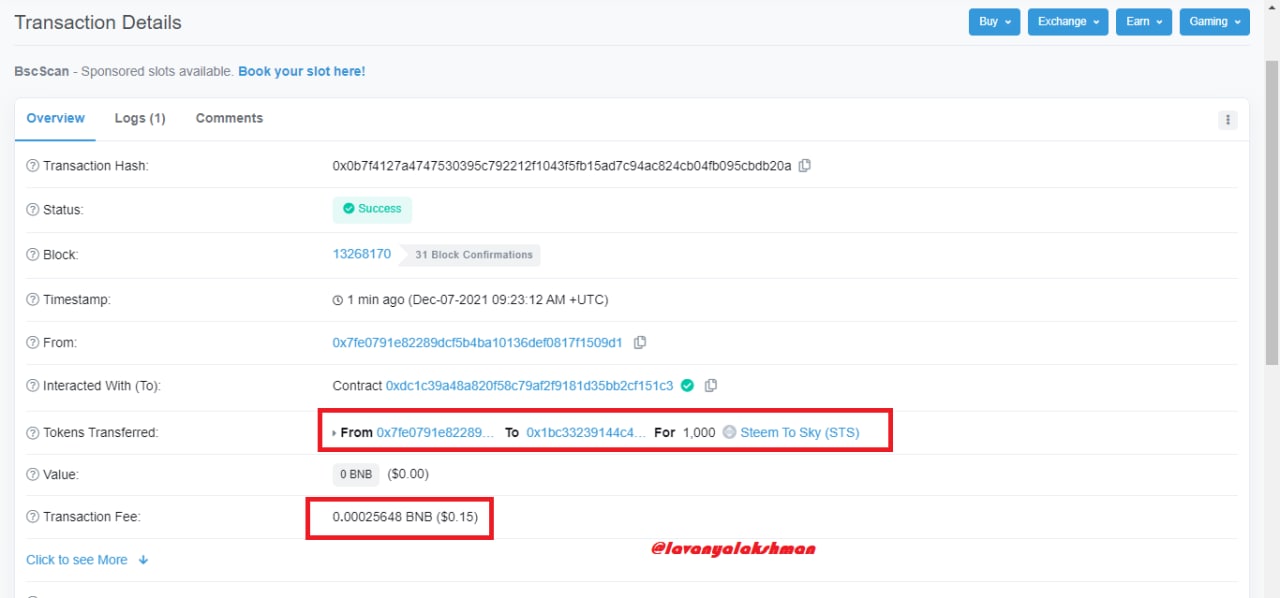Screen dimensions: 1280x598
Task: Click 31 Block Confirmations badge
Action: tap(469, 255)
